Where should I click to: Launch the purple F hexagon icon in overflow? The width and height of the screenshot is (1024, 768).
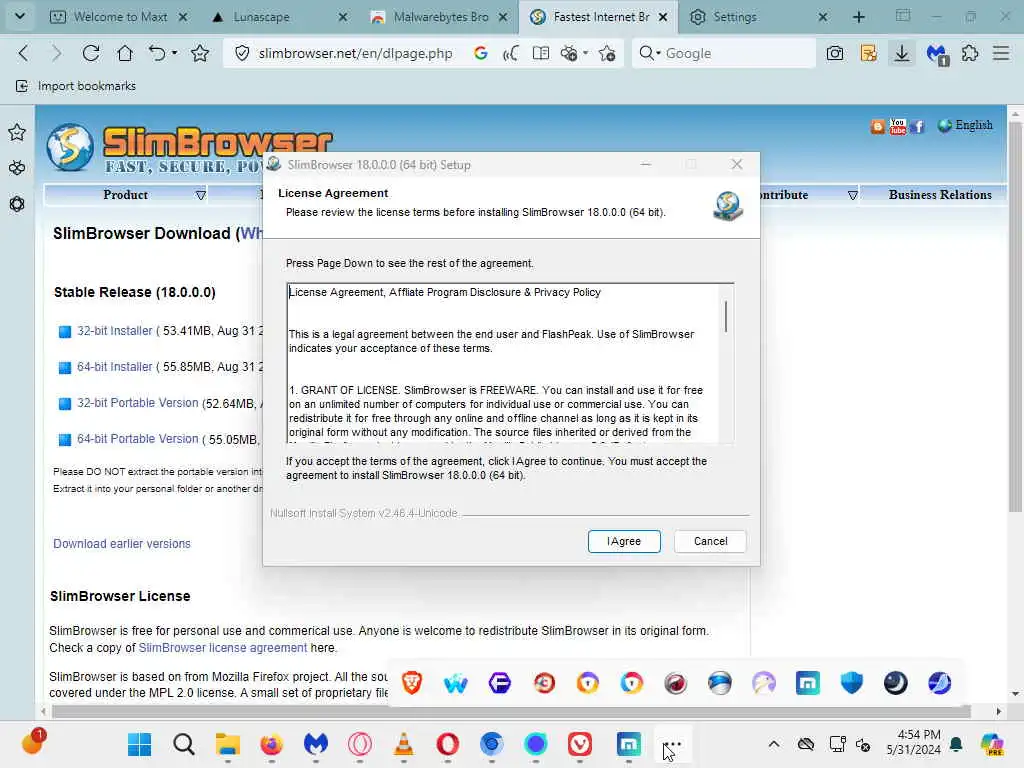pyautogui.click(x=500, y=683)
